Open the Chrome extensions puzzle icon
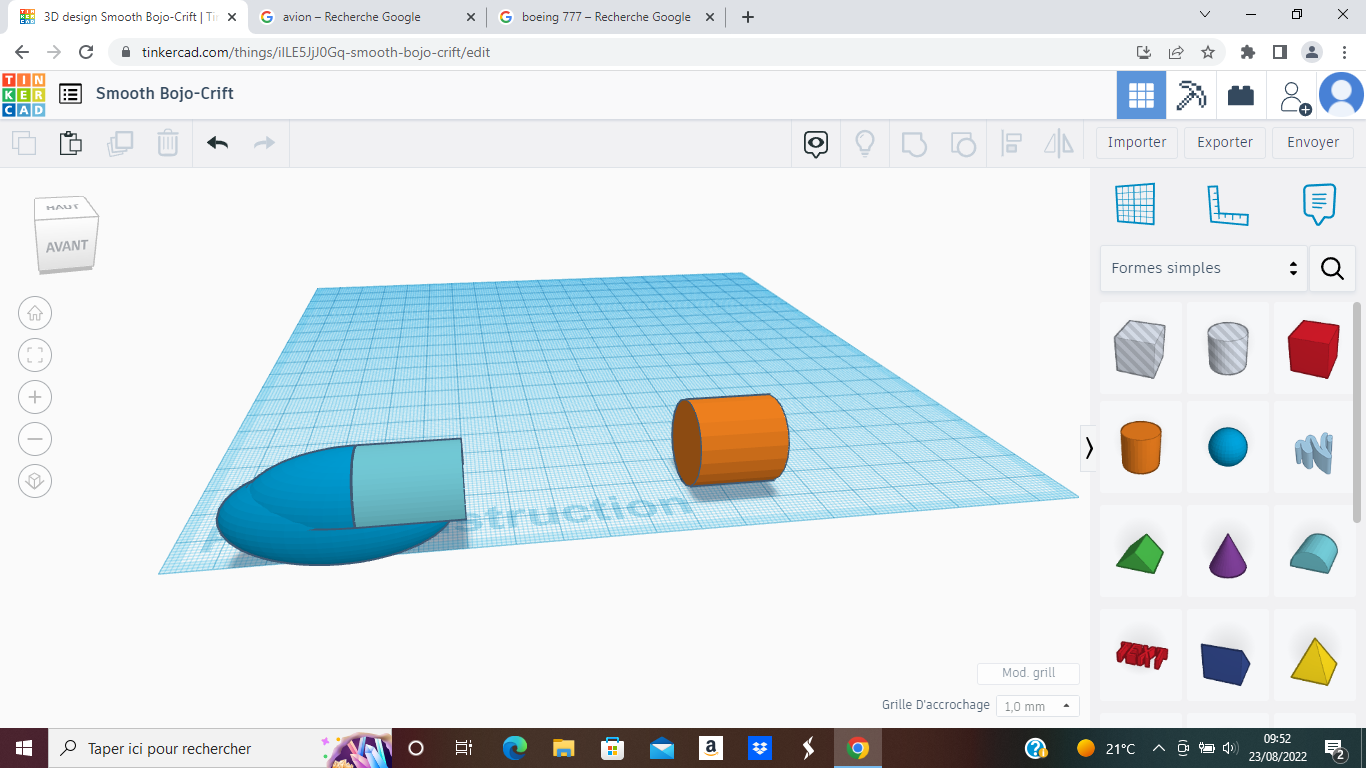 (1247, 52)
